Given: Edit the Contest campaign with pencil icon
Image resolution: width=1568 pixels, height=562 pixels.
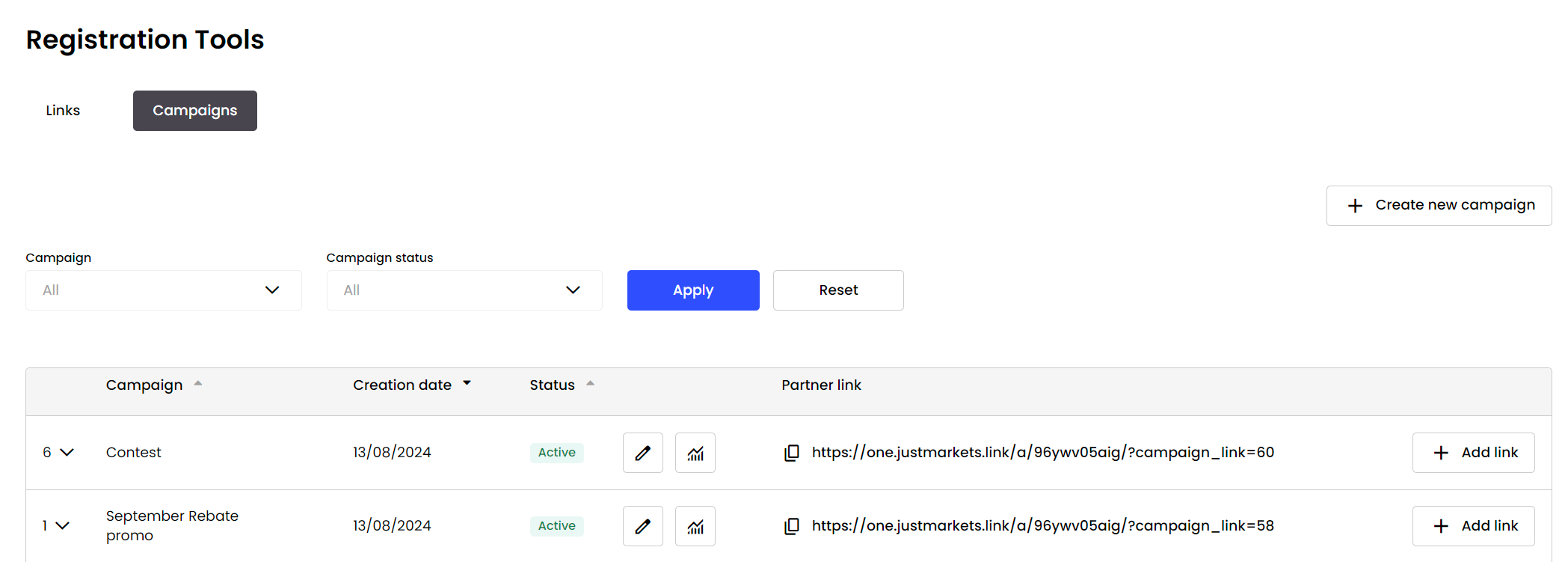Looking at the screenshot, I should pos(642,453).
